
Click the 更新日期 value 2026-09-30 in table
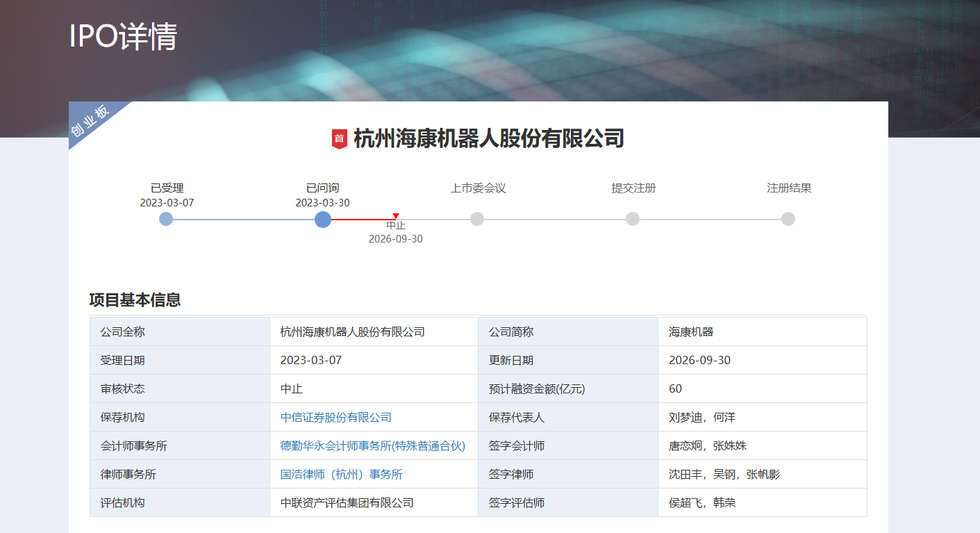pos(699,361)
